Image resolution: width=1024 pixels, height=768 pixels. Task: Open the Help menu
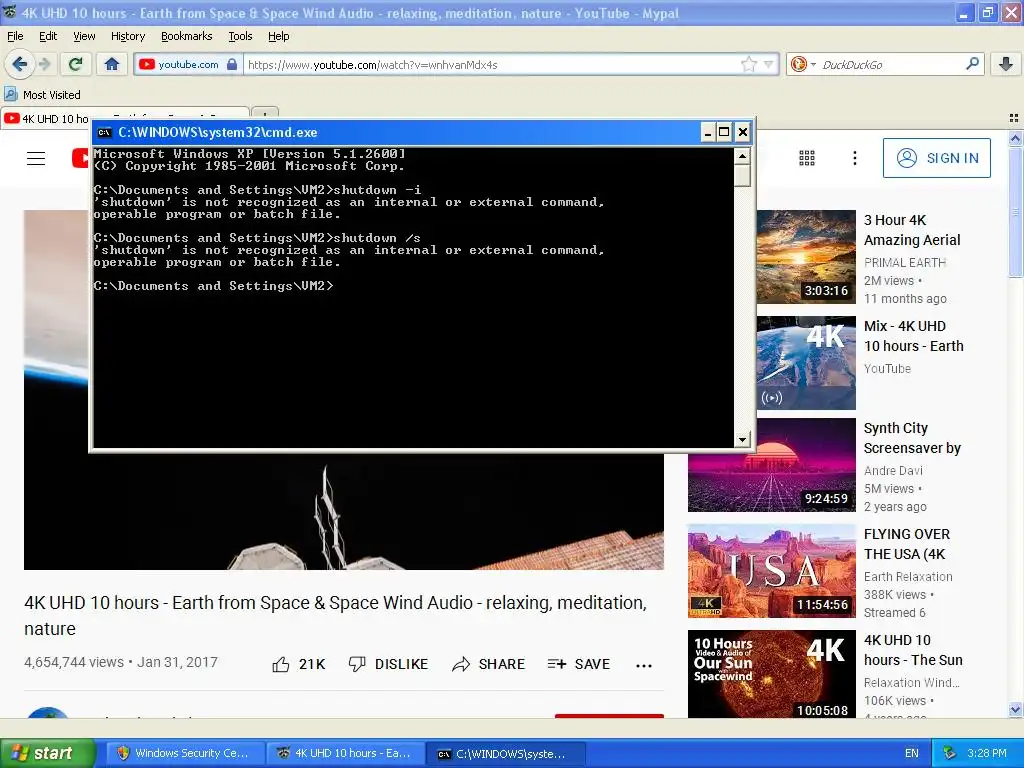(278, 36)
